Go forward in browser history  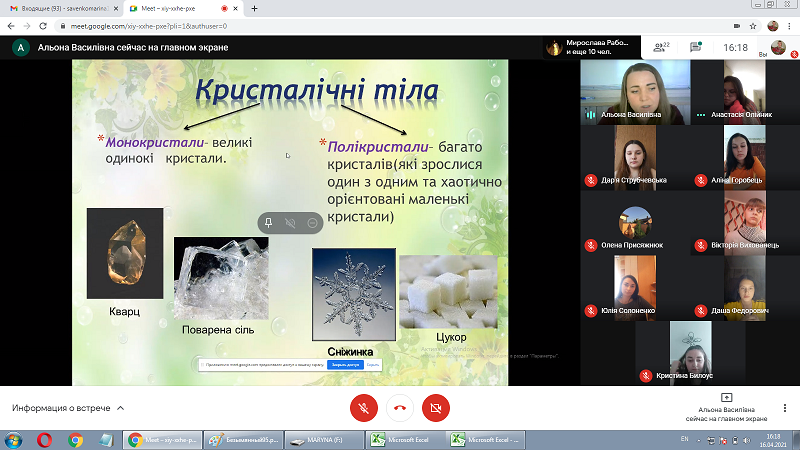coord(27,26)
